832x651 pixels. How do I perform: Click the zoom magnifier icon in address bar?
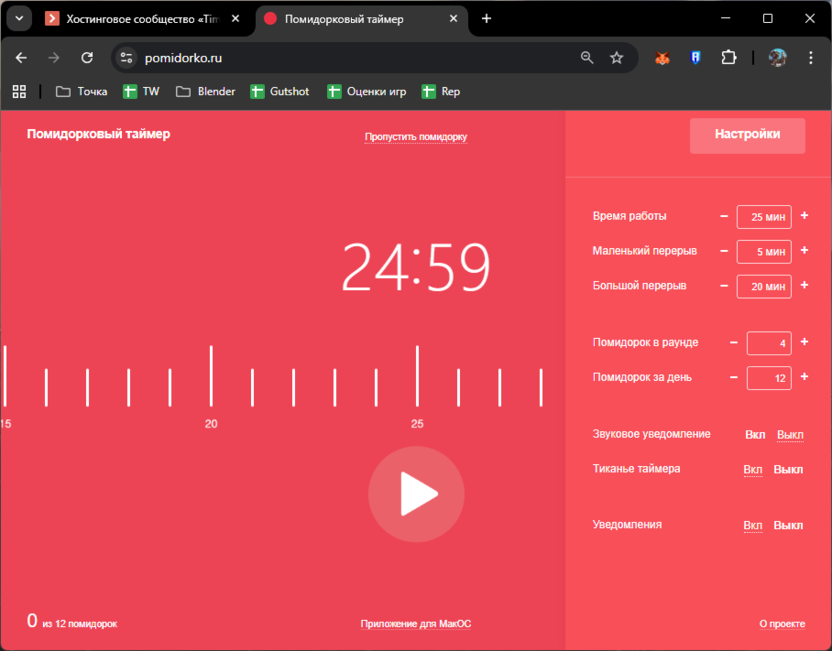click(586, 57)
